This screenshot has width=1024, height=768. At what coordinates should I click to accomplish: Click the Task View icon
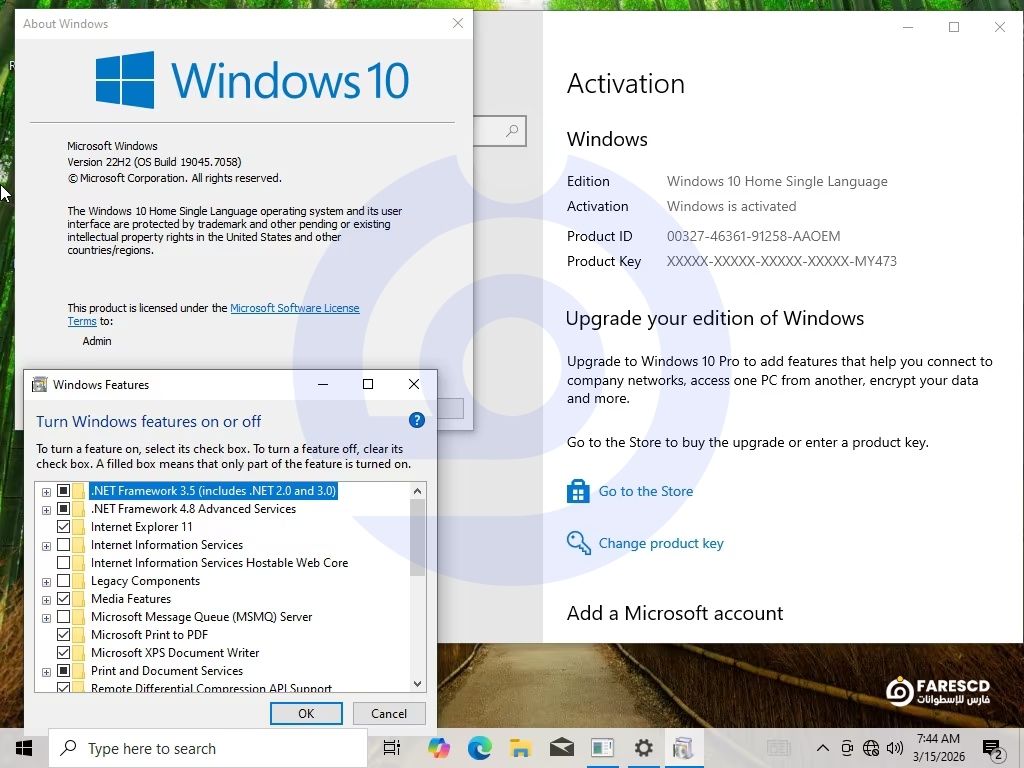point(392,748)
